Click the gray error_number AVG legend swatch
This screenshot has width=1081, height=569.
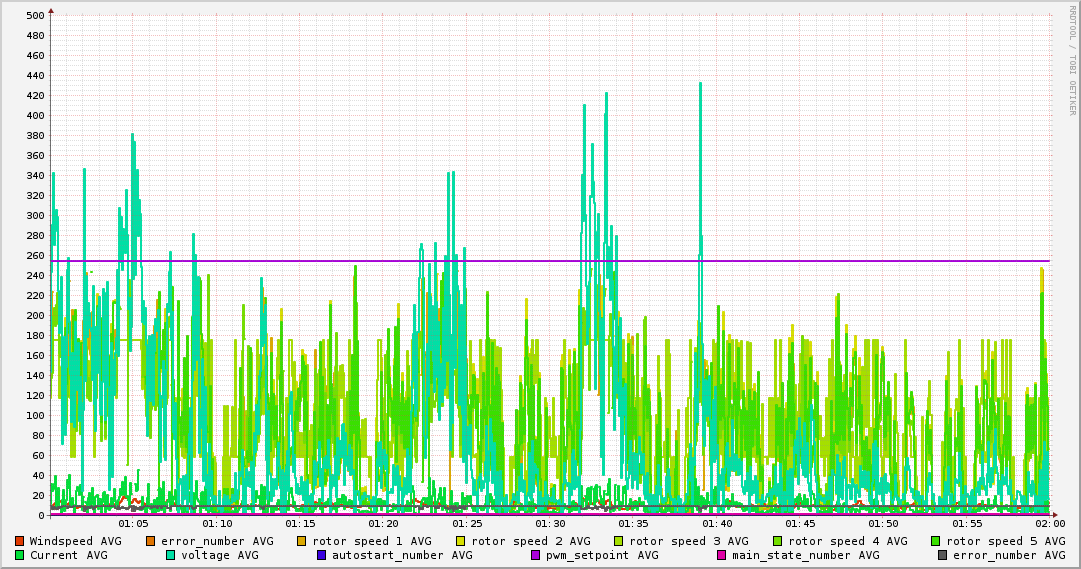pos(942,555)
